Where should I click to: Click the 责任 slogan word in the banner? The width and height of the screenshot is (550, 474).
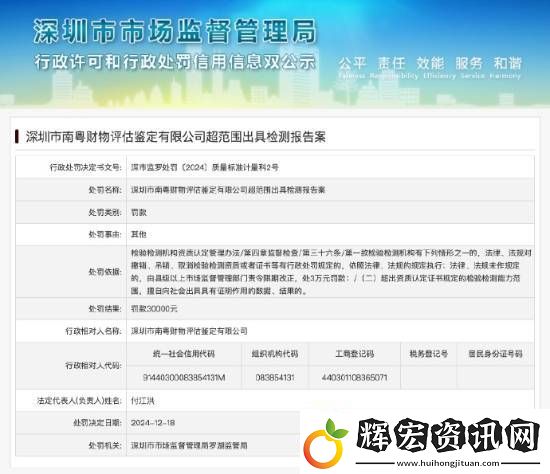click(x=391, y=64)
